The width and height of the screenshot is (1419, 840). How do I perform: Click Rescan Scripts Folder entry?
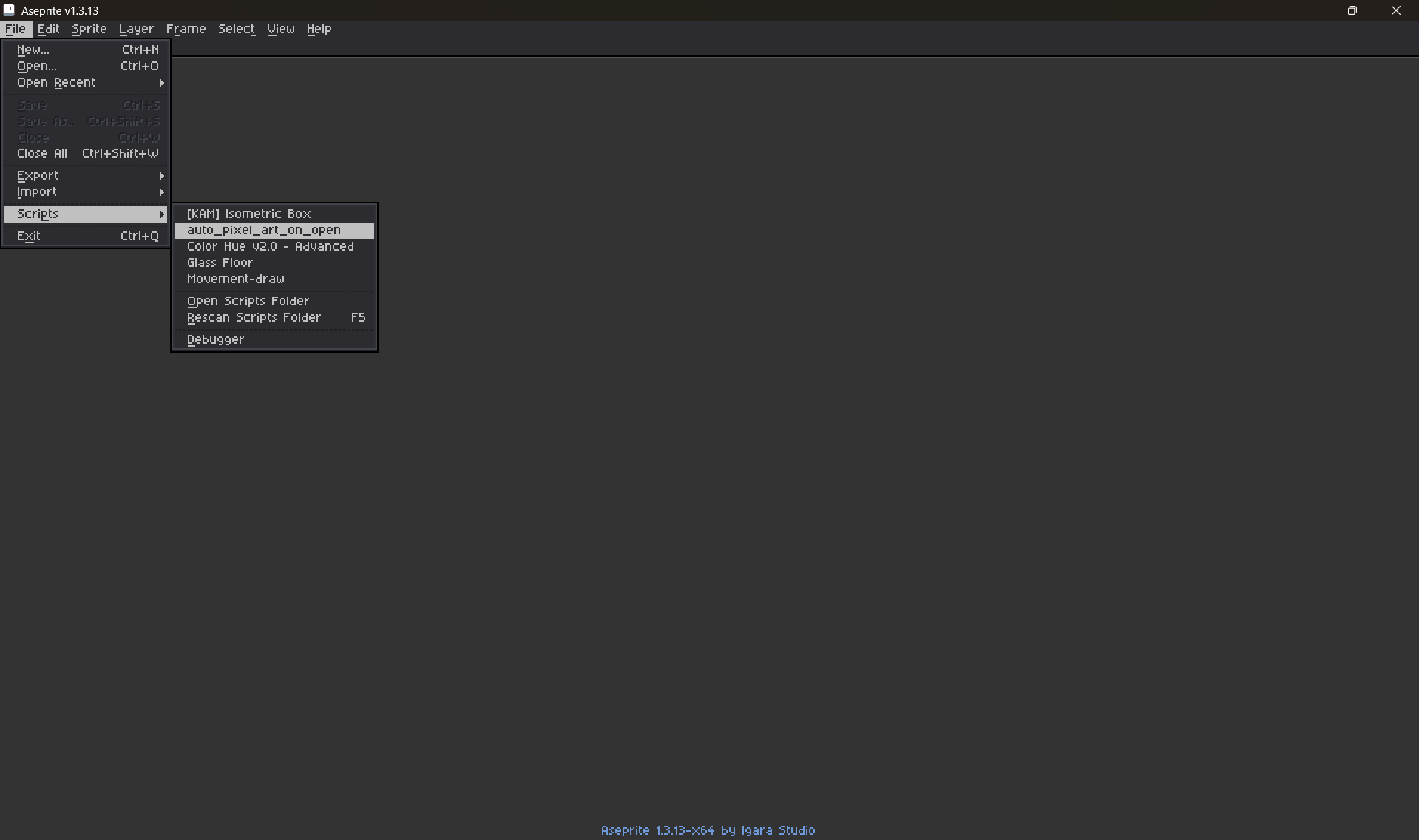274,317
